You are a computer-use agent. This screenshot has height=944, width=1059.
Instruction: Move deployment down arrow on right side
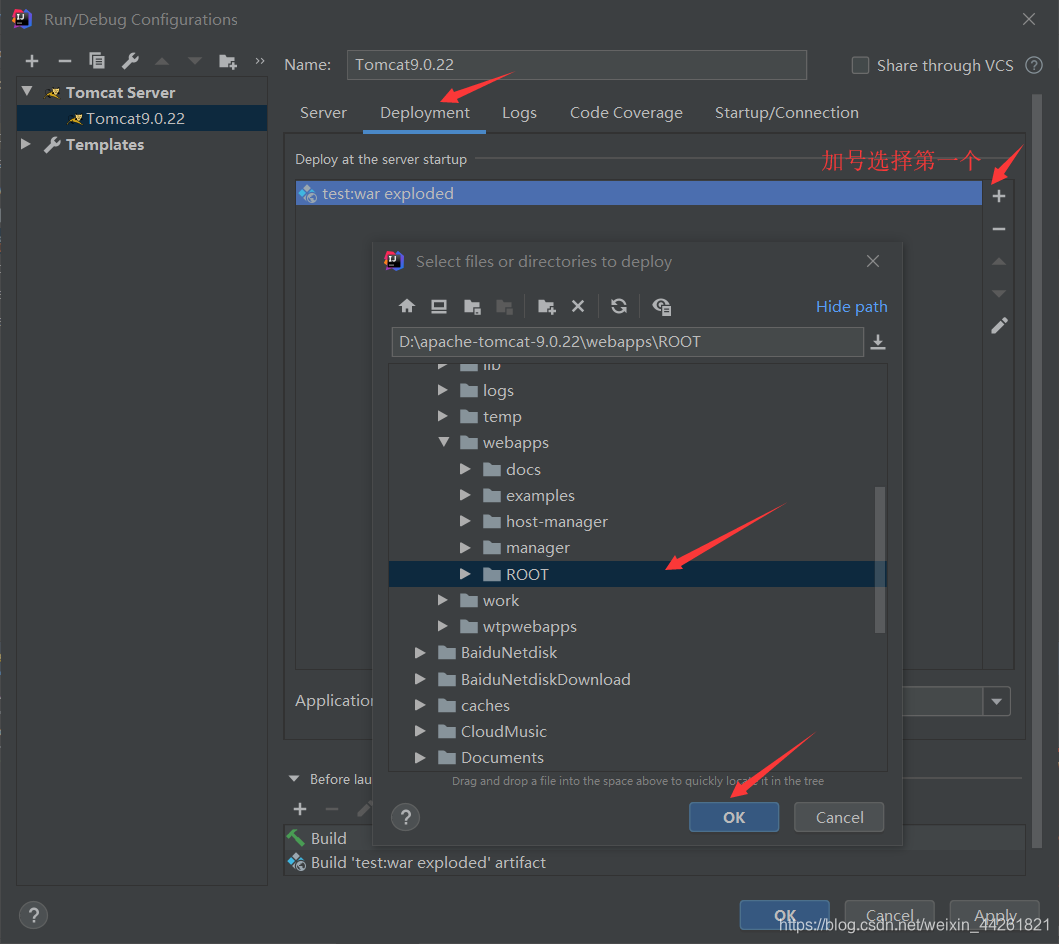point(999,294)
